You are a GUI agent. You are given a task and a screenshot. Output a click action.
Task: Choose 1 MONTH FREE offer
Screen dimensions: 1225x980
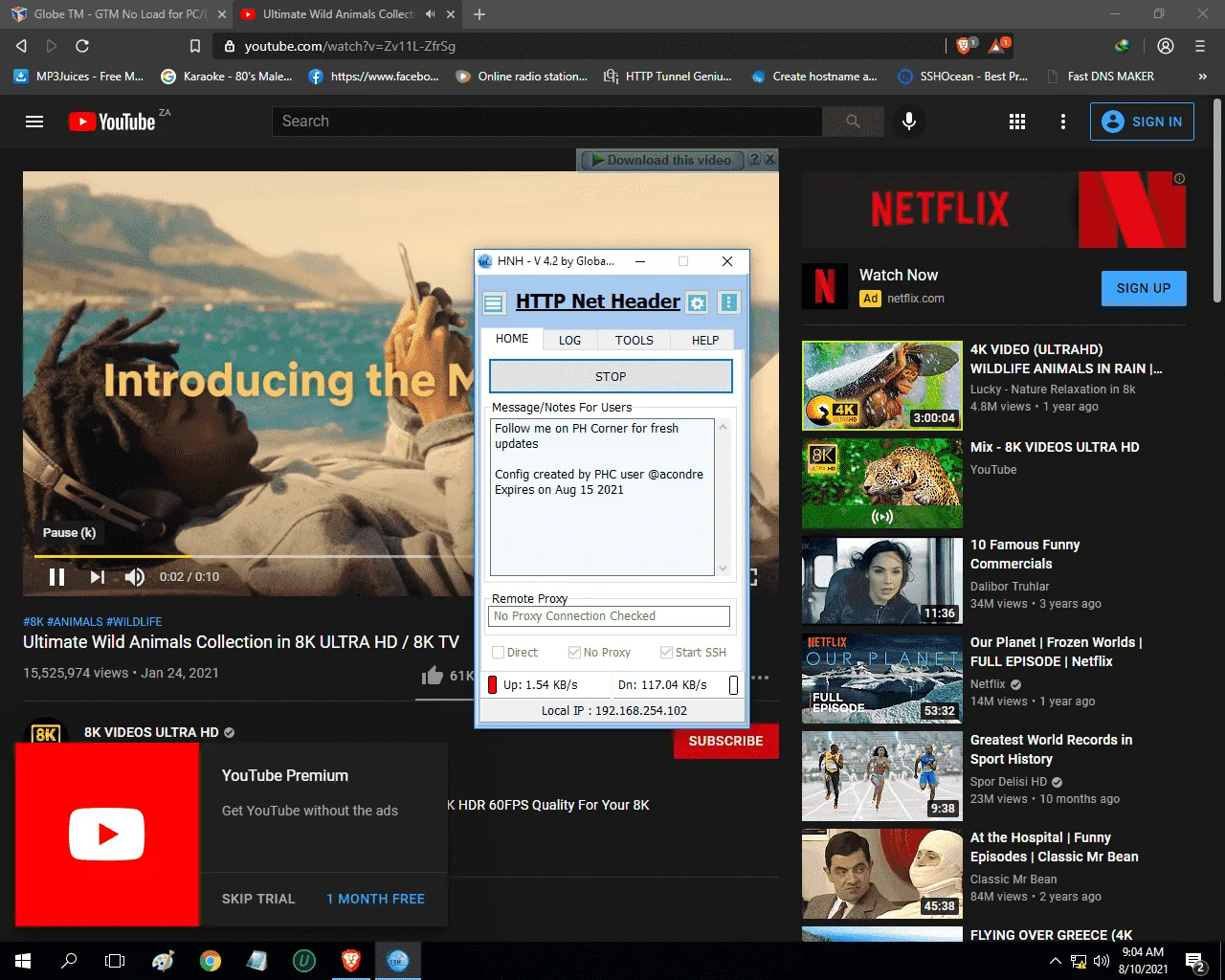point(375,899)
